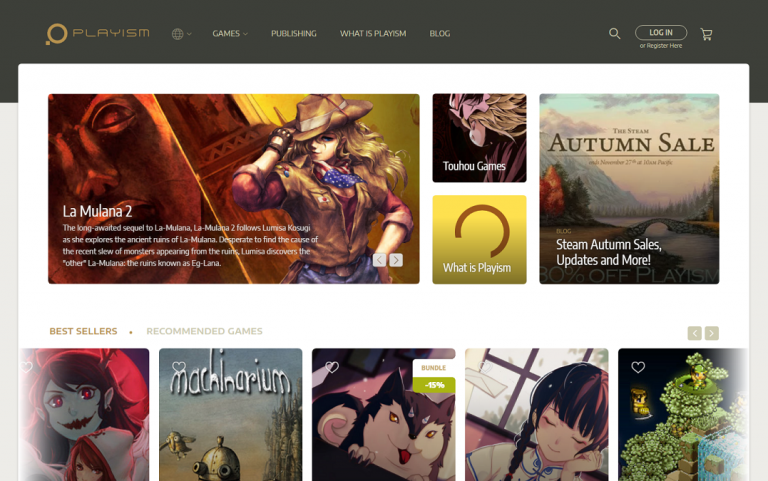Add Machinarium to wishlist
The height and width of the screenshot is (481, 768).
click(179, 367)
